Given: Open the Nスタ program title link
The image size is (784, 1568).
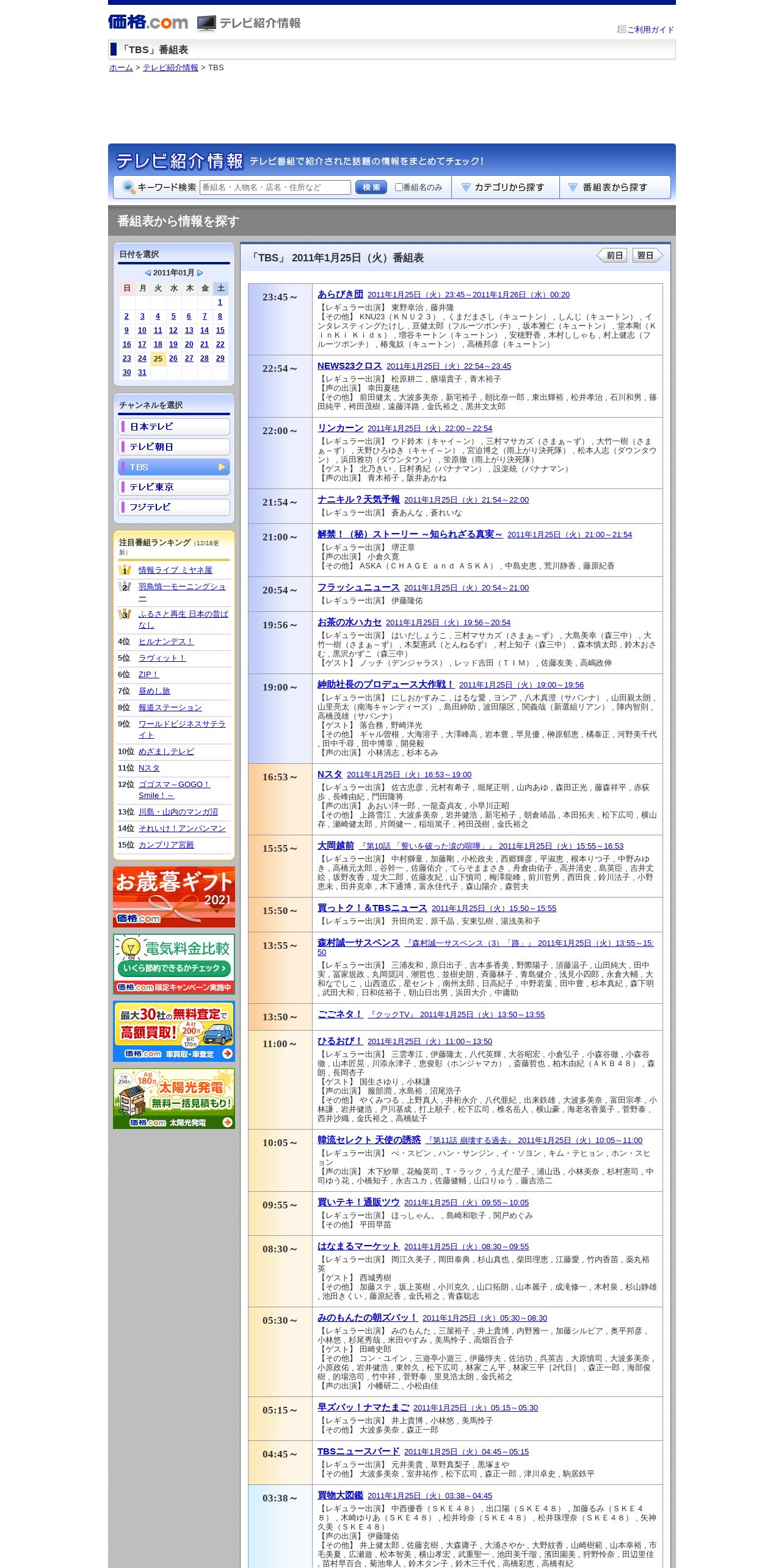Looking at the screenshot, I should click(x=330, y=774).
